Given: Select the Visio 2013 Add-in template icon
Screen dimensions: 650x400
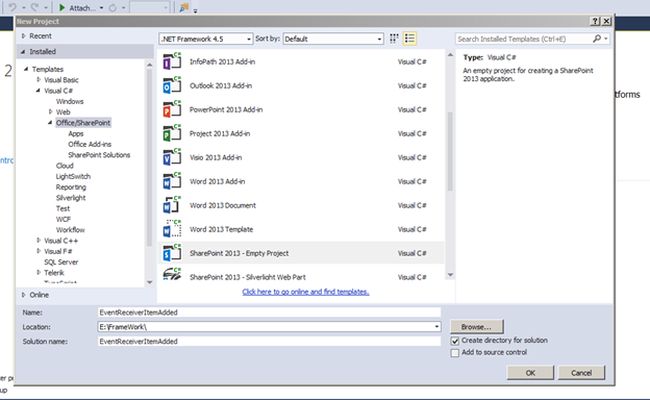Looking at the screenshot, I should click(172, 158).
